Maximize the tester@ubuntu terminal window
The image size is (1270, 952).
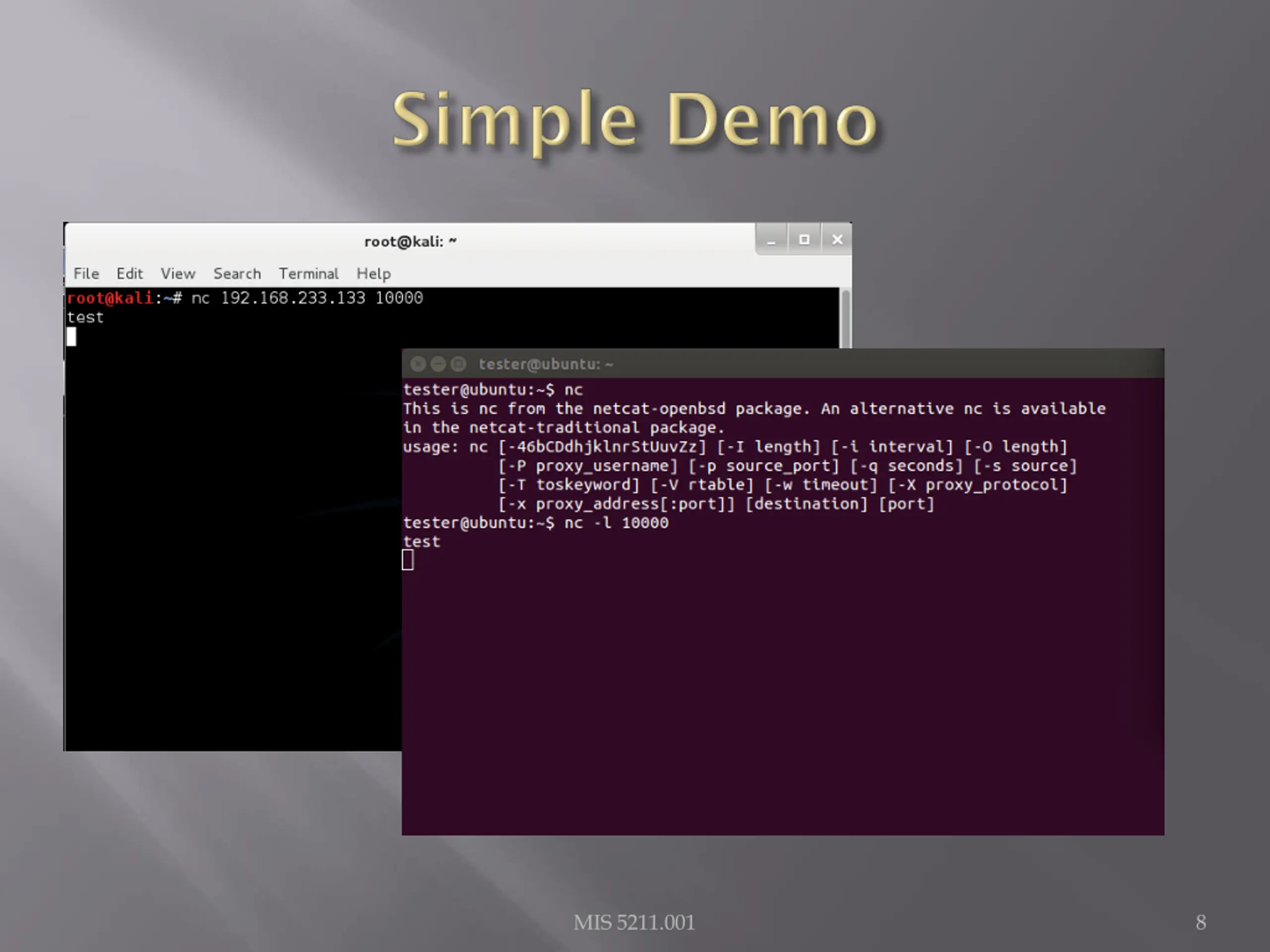[458, 364]
